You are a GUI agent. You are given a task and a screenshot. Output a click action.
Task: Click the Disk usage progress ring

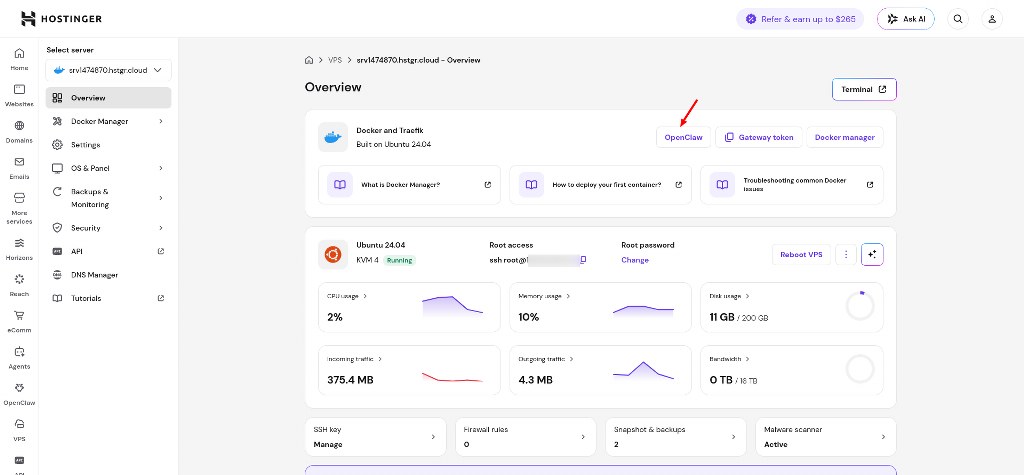pyautogui.click(x=860, y=306)
